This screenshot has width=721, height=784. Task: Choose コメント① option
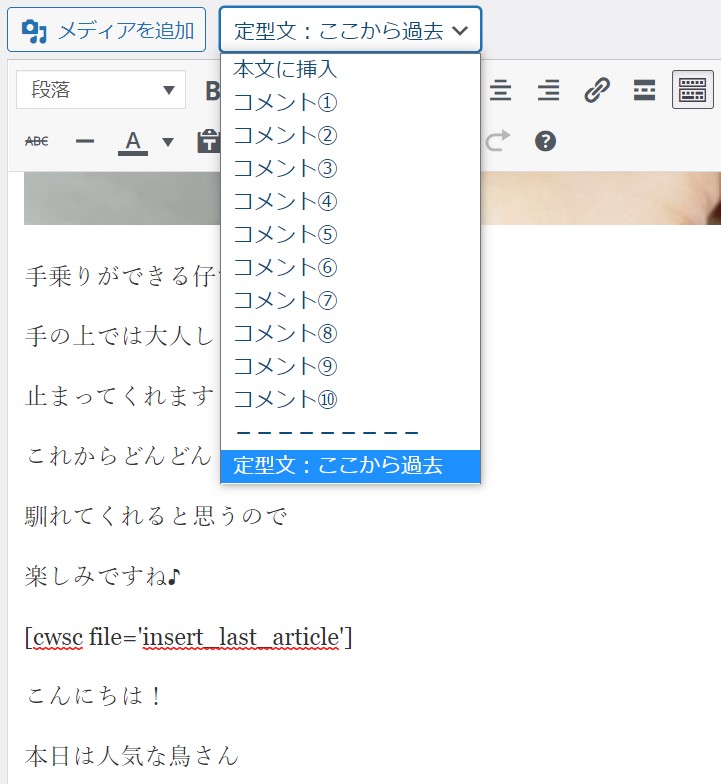click(x=285, y=102)
